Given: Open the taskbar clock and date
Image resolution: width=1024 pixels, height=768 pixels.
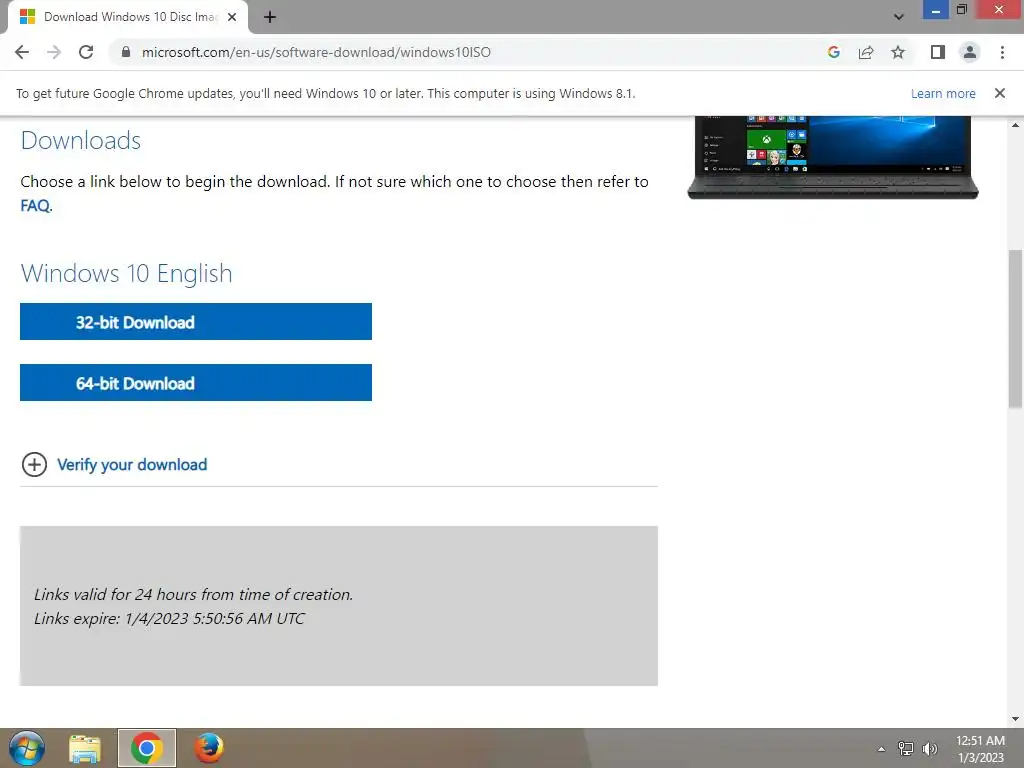Looking at the screenshot, I should tap(980, 749).
